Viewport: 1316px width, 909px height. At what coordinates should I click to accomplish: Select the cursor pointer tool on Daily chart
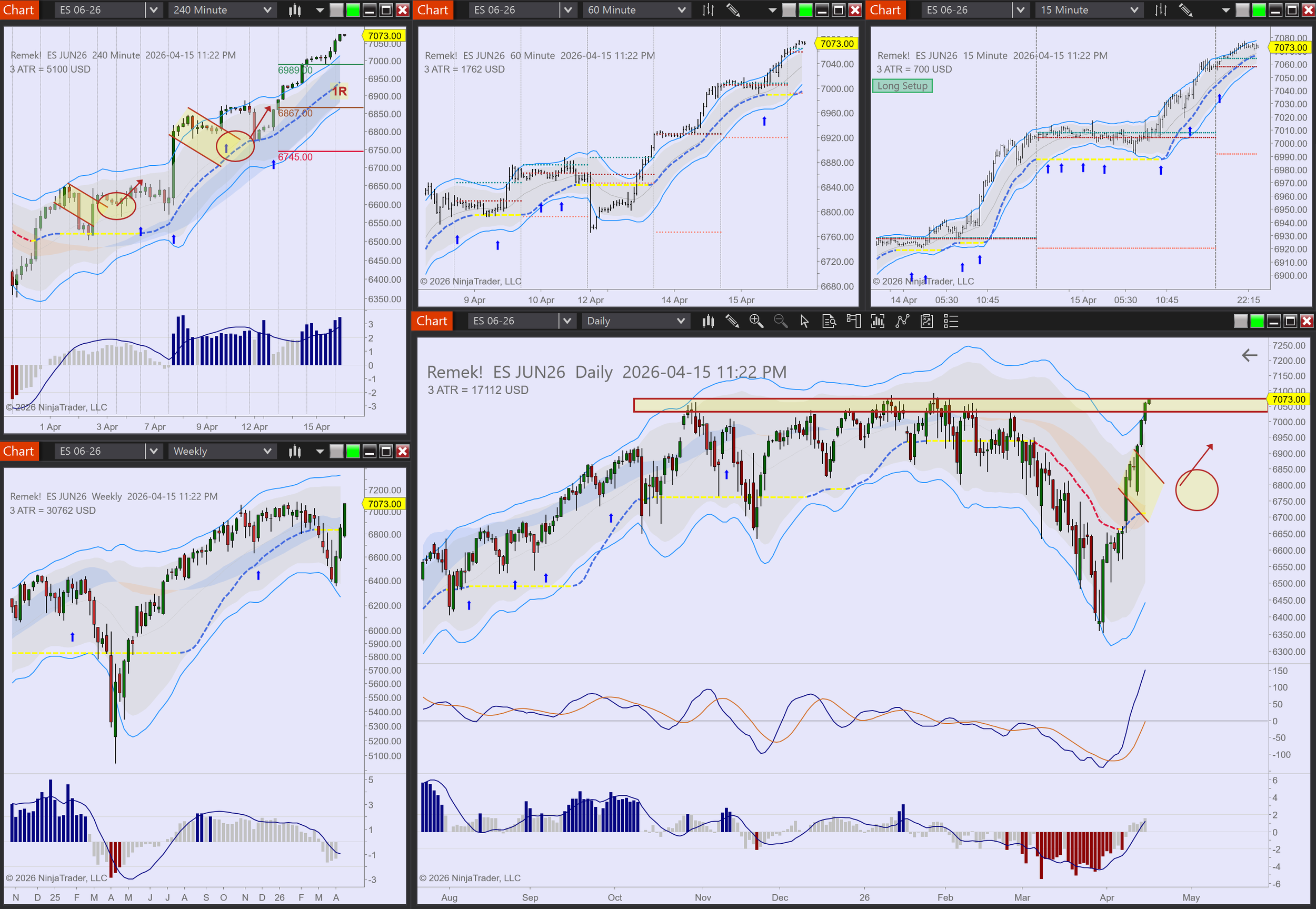[804, 321]
